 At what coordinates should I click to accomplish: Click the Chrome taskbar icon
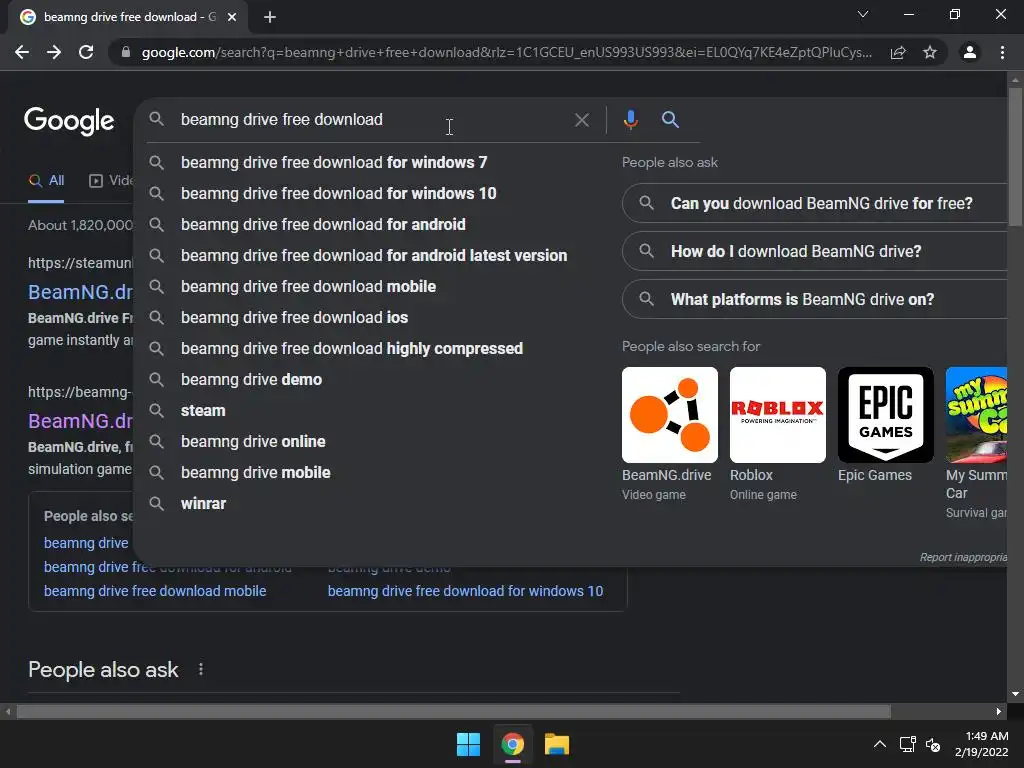click(513, 744)
